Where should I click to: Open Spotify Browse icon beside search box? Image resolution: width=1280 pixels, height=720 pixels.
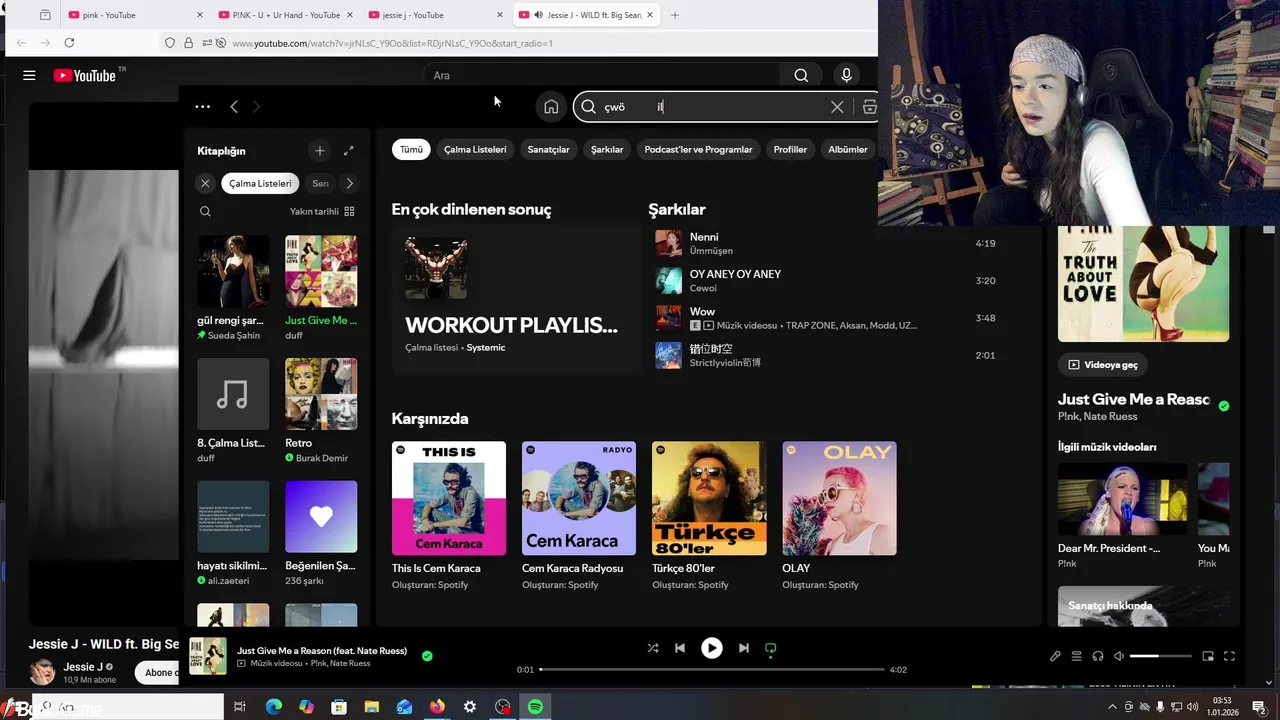pyautogui.click(x=869, y=107)
